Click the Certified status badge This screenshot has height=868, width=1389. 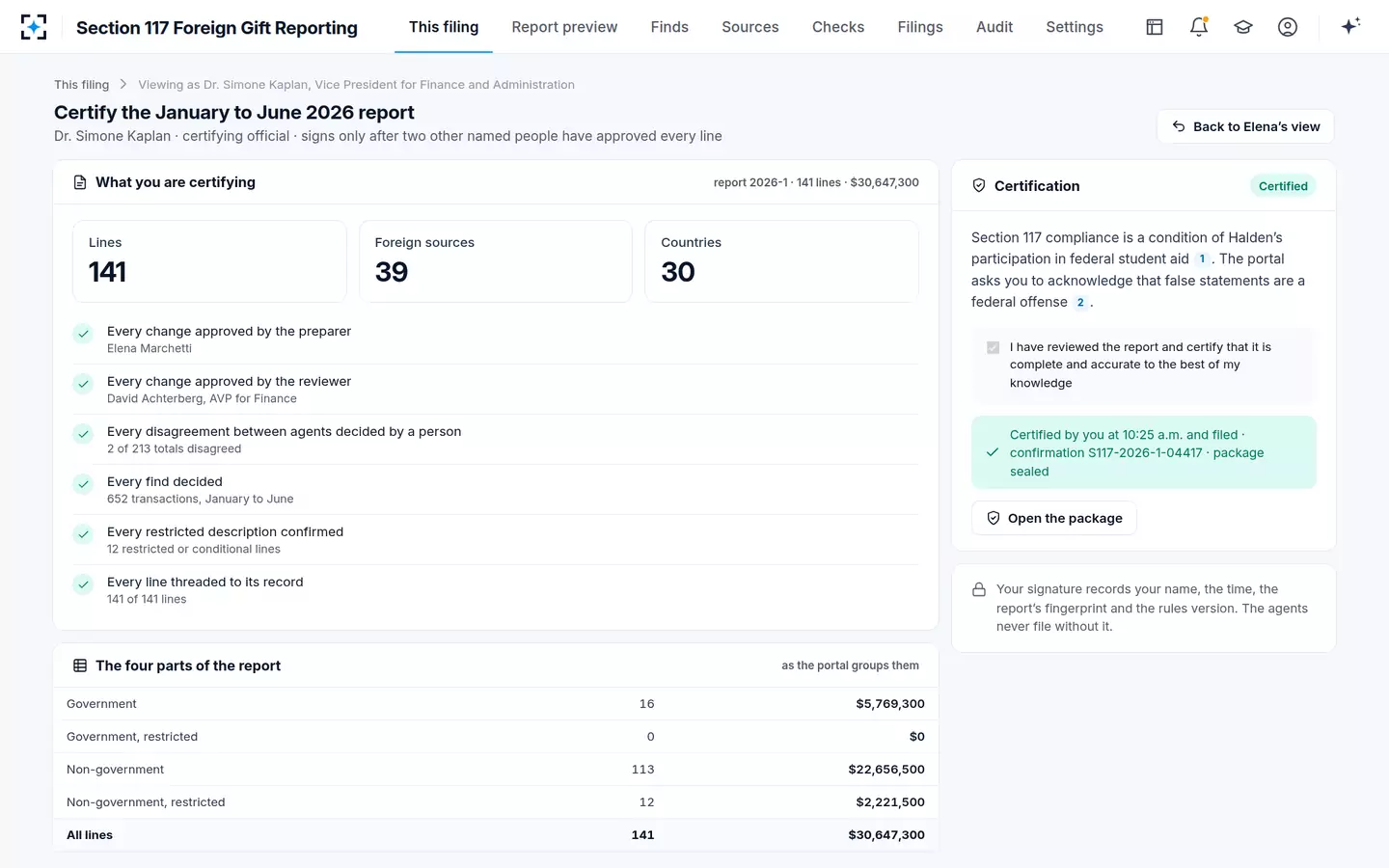[x=1283, y=186]
